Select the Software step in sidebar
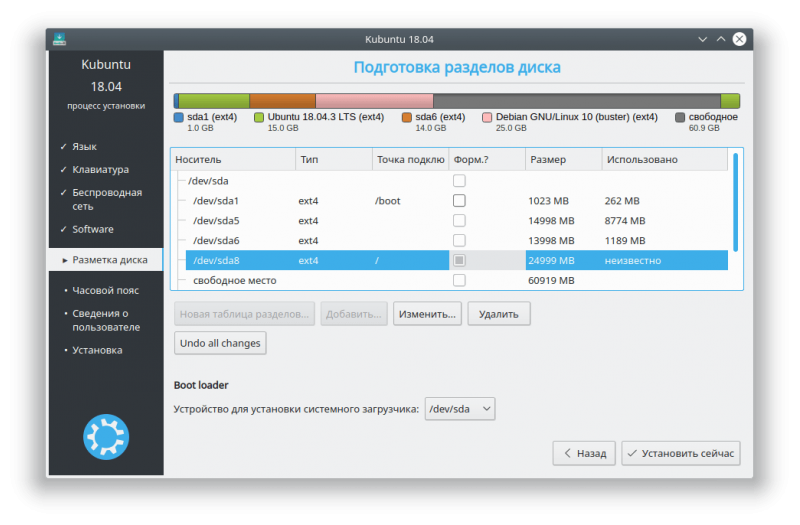 (93, 229)
